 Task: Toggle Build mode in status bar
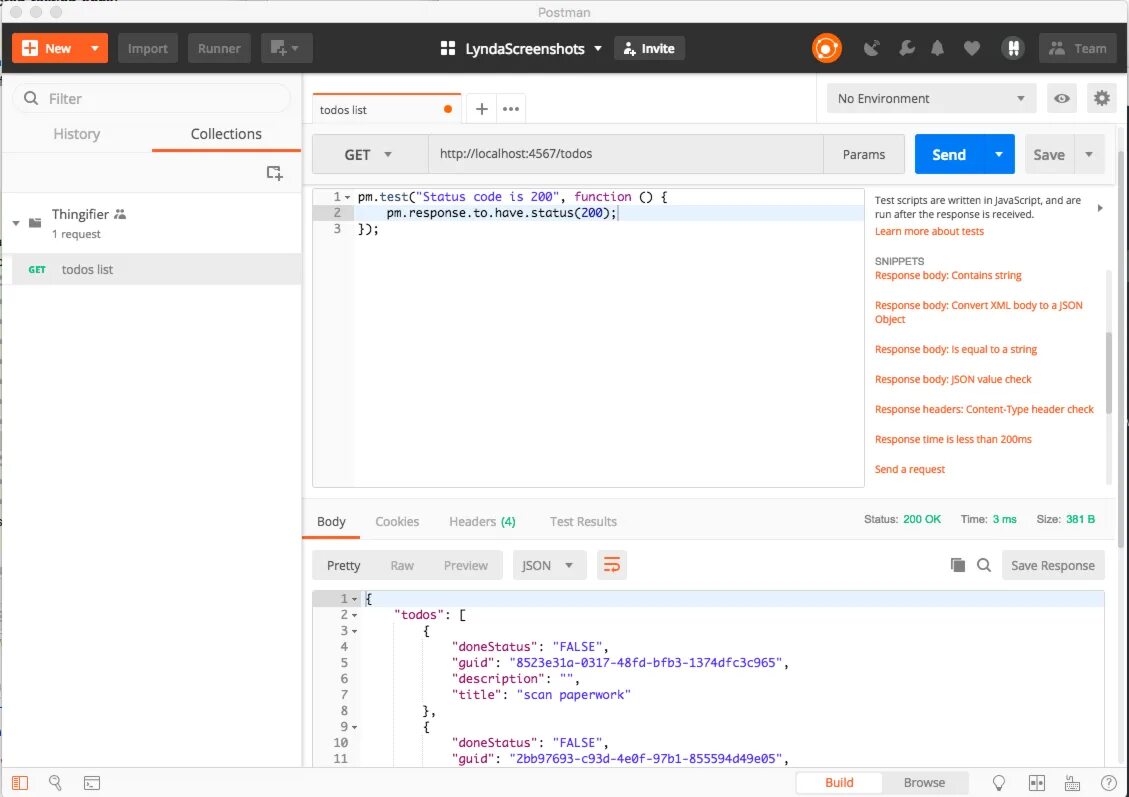(839, 783)
